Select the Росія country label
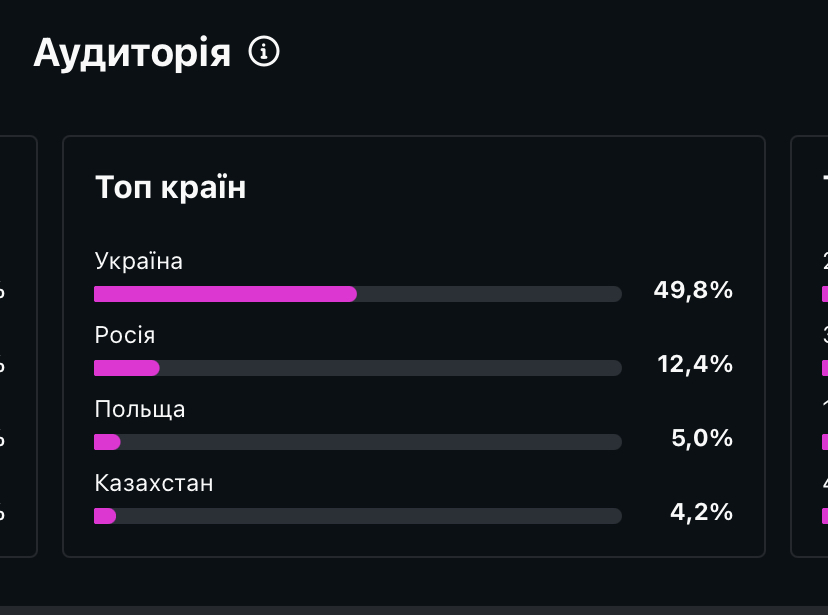This screenshot has width=828, height=615. (125, 335)
